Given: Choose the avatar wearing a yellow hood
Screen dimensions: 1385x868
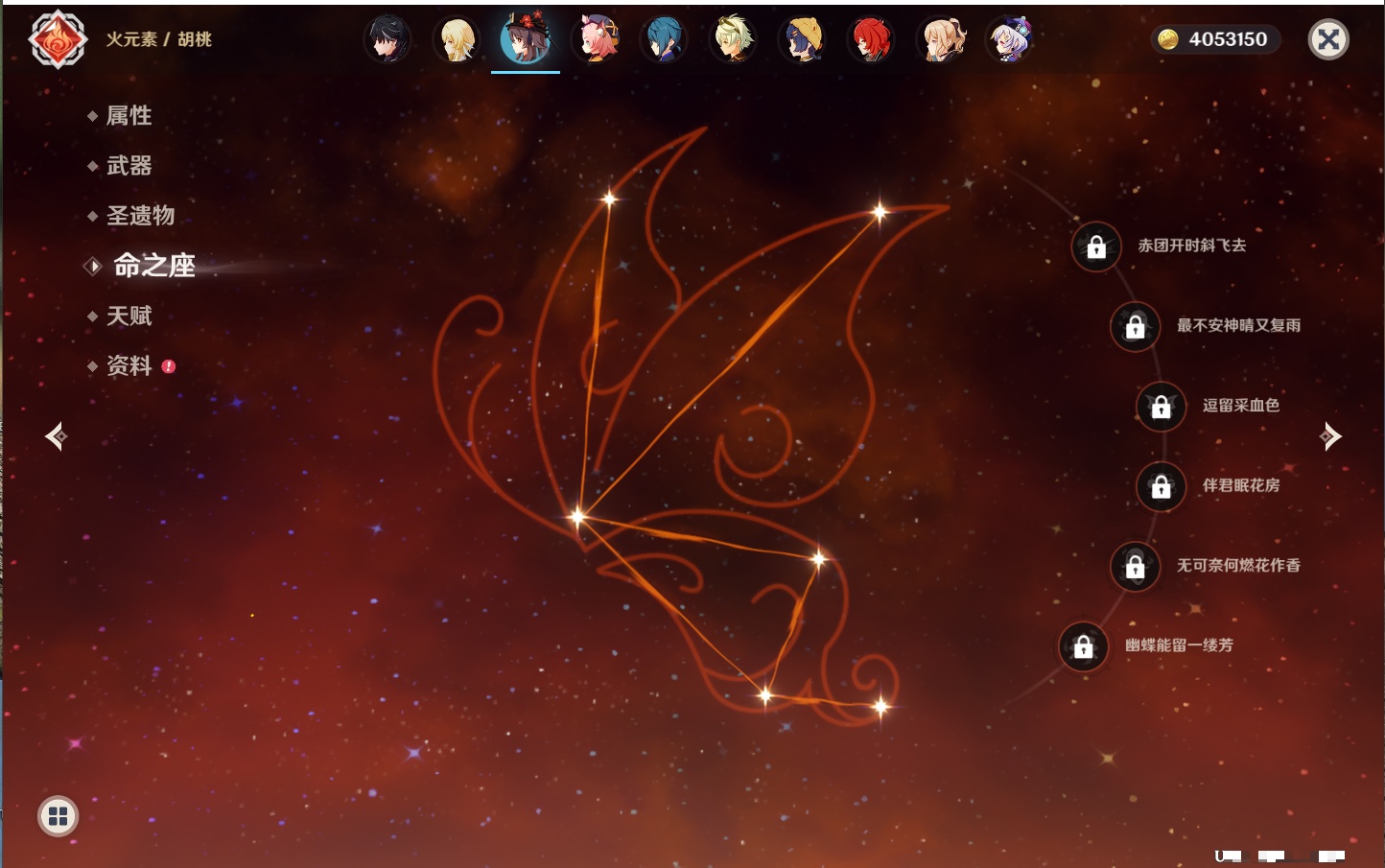Looking at the screenshot, I should pos(802,39).
